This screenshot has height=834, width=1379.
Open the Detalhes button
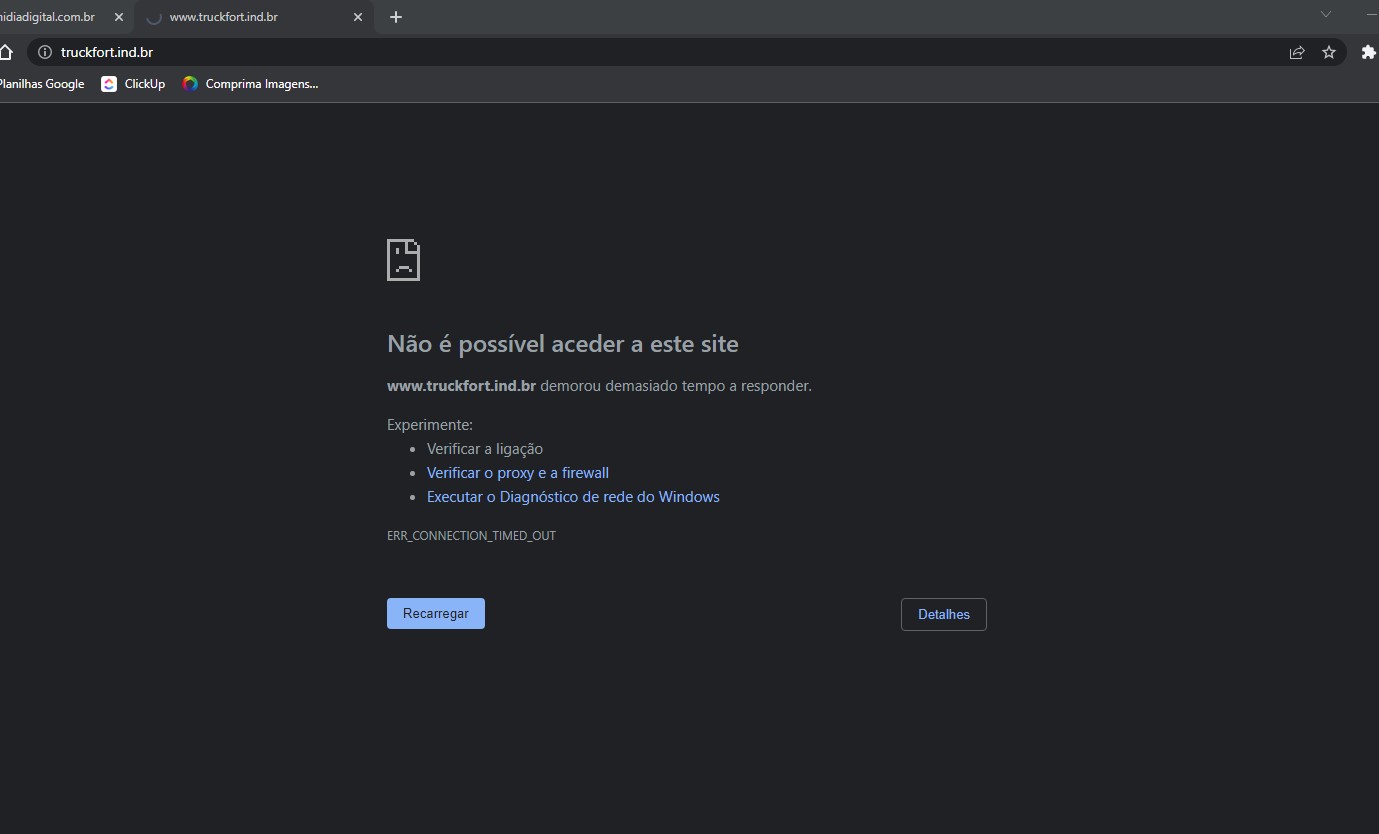tap(943, 615)
